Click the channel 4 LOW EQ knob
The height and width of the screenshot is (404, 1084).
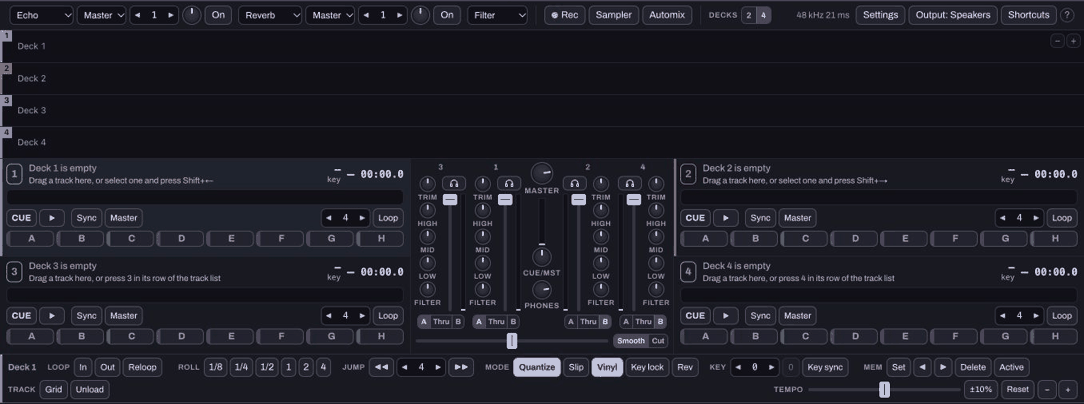[x=656, y=263]
